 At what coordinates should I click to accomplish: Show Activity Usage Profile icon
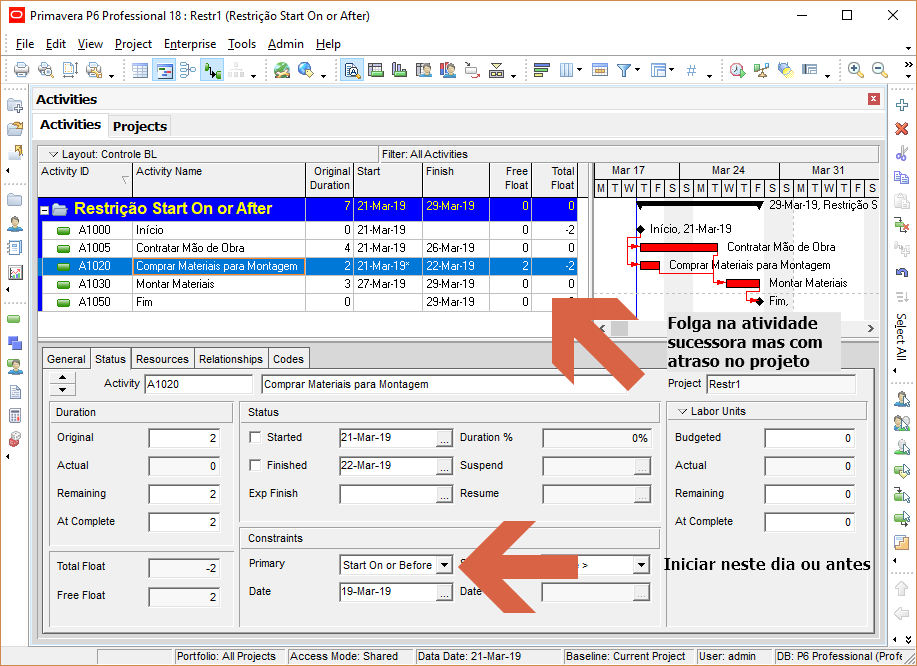coord(399,71)
